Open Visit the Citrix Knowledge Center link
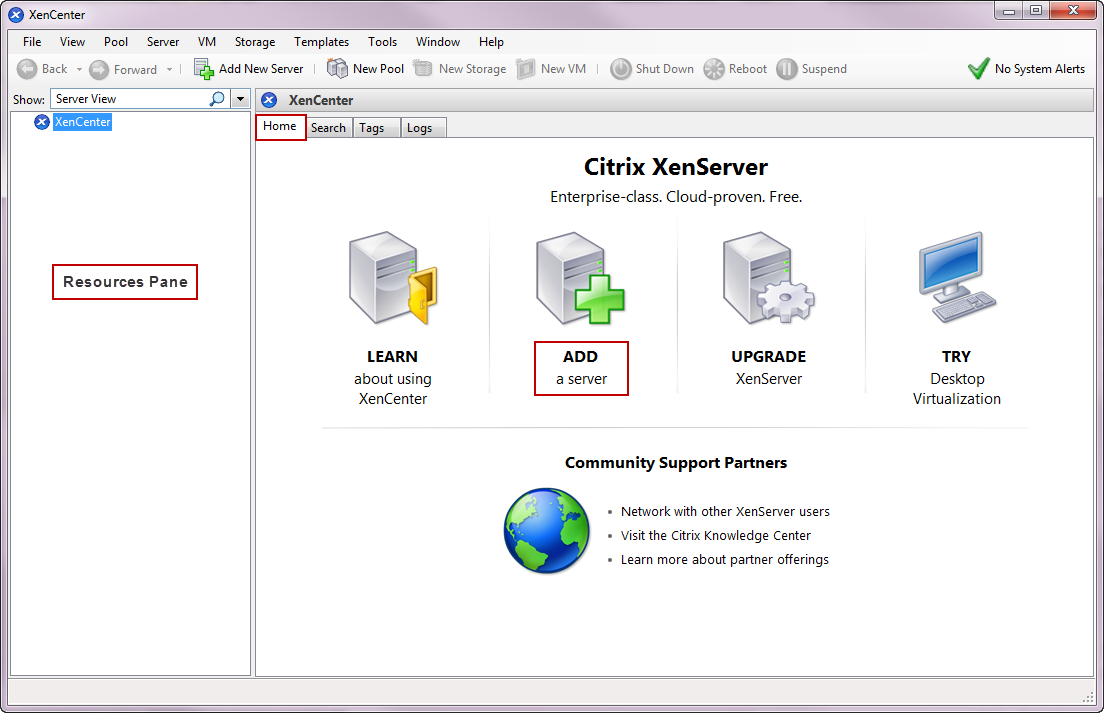This screenshot has width=1104, height=713. point(715,536)
